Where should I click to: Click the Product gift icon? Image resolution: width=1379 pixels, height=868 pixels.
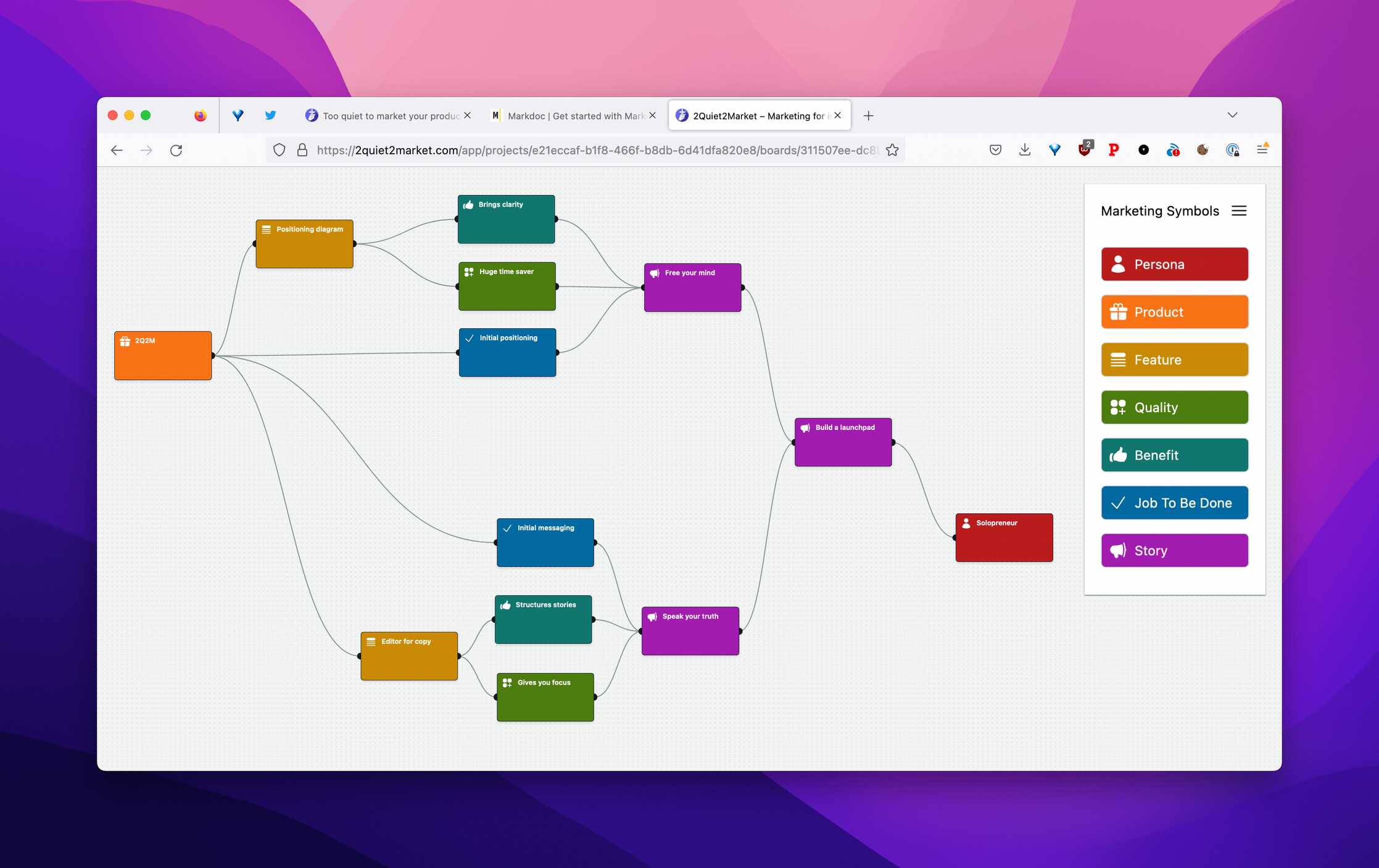1119,312
